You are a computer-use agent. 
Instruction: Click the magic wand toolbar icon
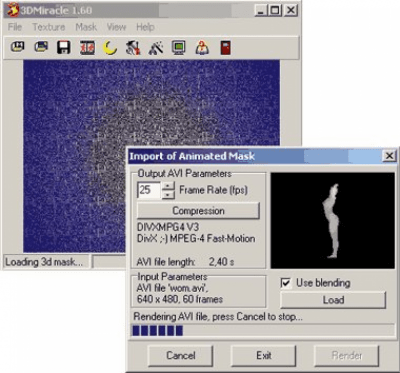coord(156,48)
